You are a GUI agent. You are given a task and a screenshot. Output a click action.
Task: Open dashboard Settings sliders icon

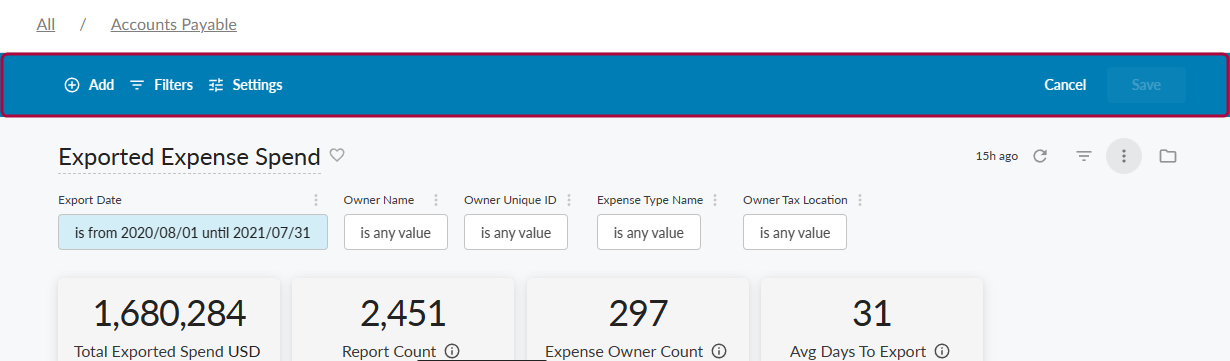click(216, 85)
